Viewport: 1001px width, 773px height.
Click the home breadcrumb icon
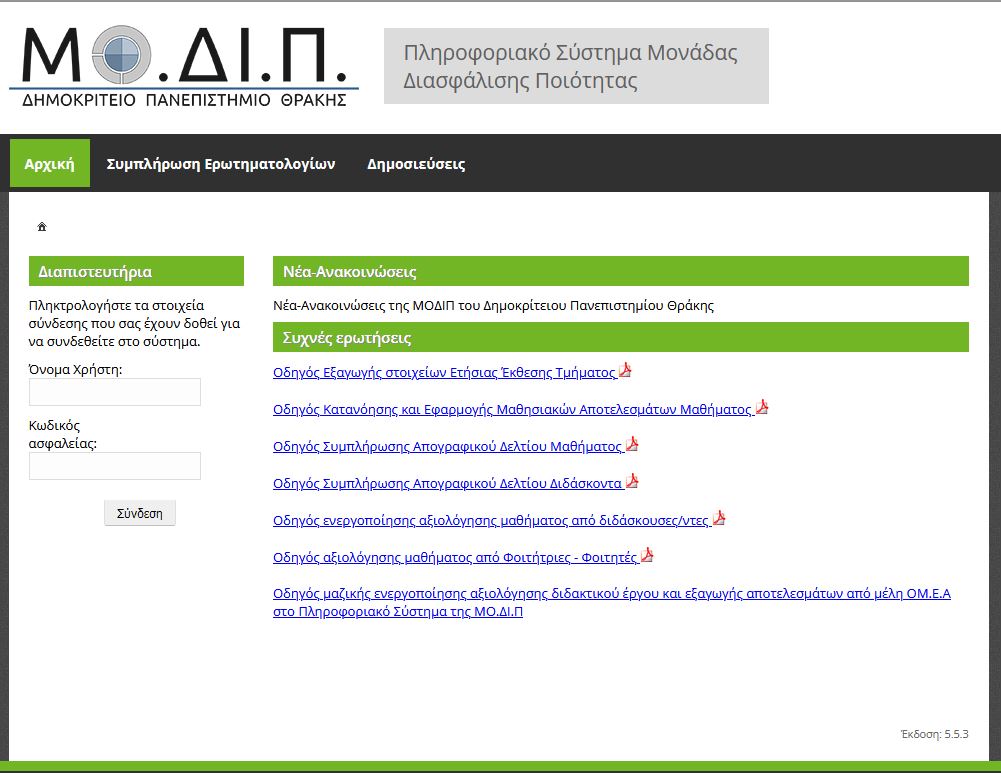[x=42, y=227]
